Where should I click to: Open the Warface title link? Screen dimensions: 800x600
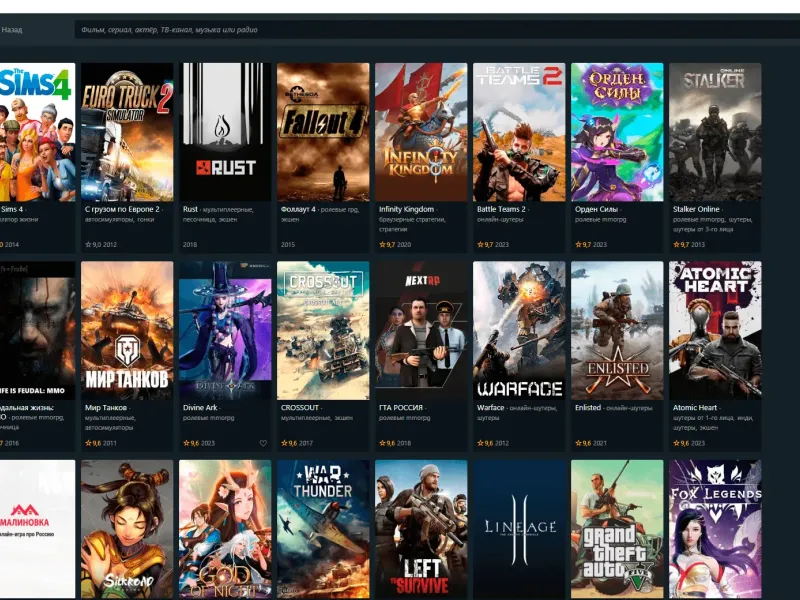pyautogui.click(x=490, y=408)
